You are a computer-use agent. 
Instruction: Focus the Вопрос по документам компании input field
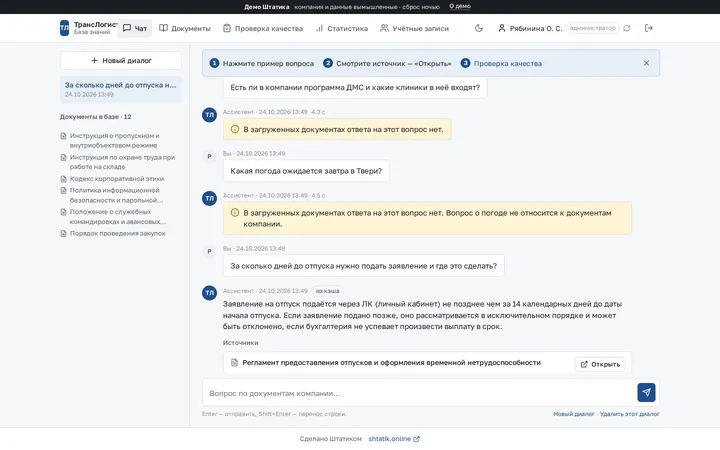[419, 393]
